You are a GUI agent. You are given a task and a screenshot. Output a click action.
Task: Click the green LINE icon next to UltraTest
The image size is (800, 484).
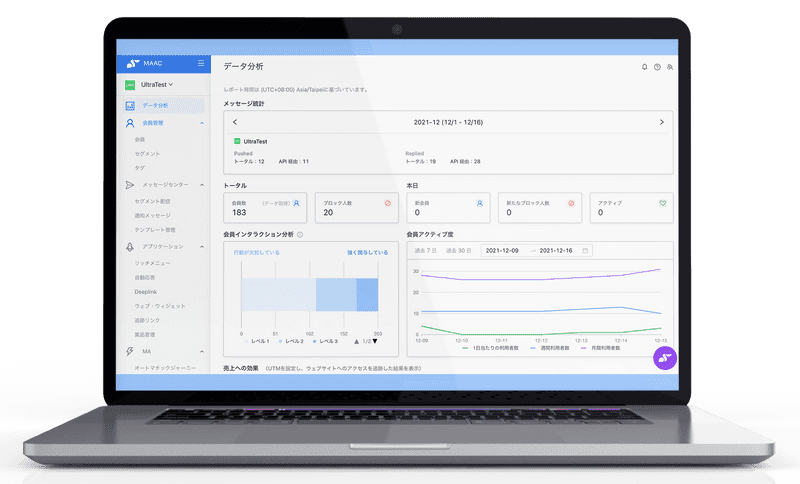click(x=130, y=85)
